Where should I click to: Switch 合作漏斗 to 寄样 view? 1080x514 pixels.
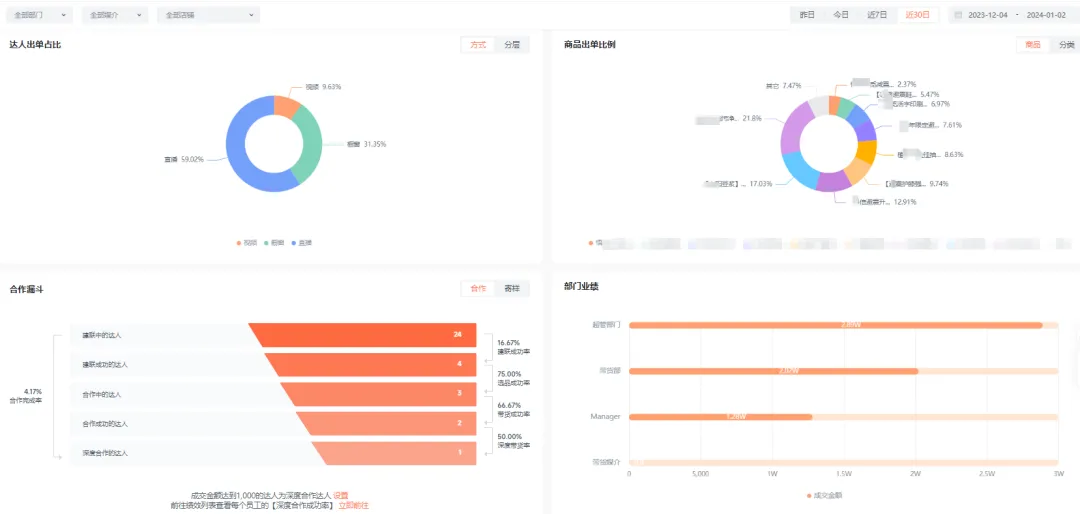pos(512,288)
